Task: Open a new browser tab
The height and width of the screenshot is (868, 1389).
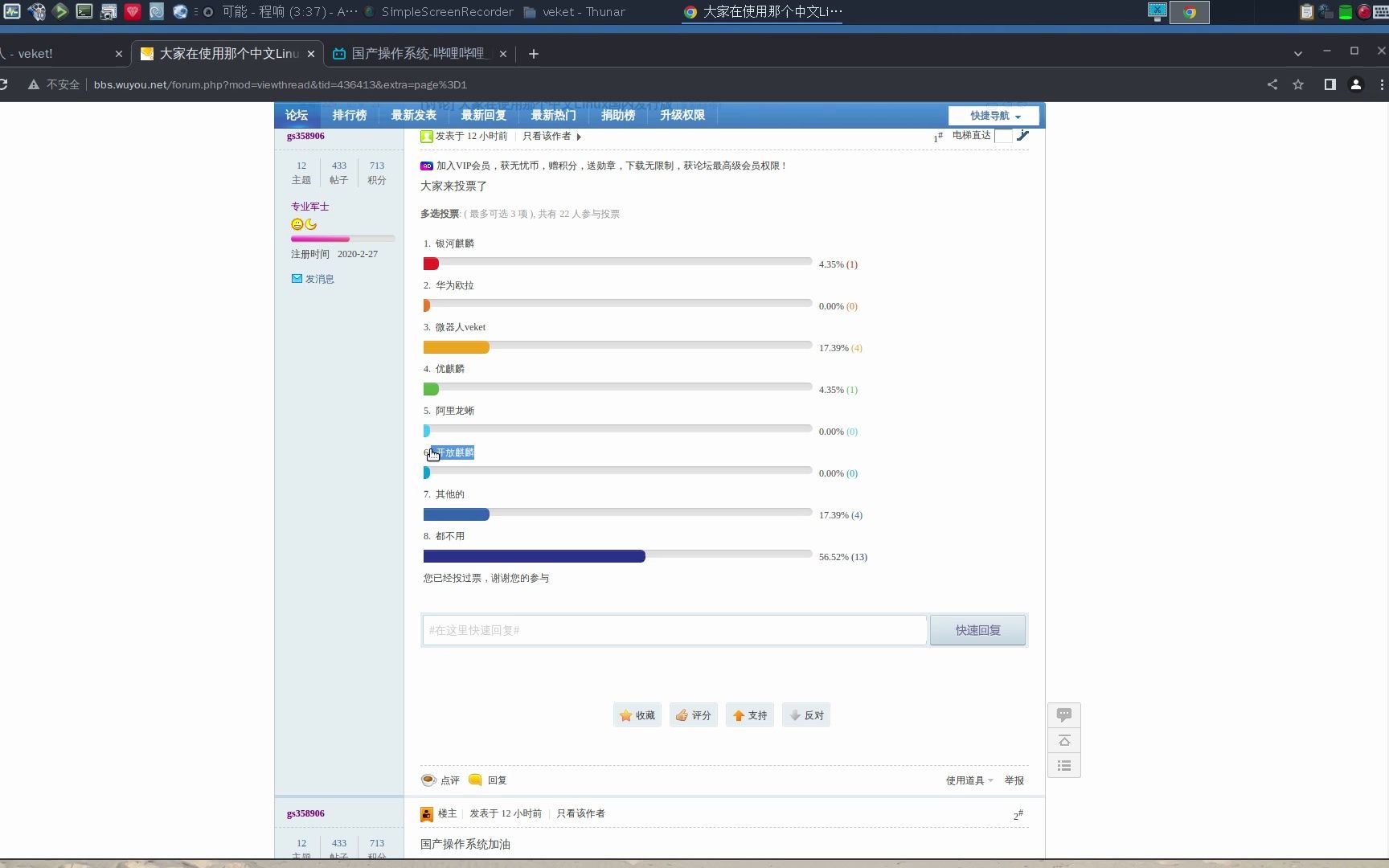Action: point(533,54)
